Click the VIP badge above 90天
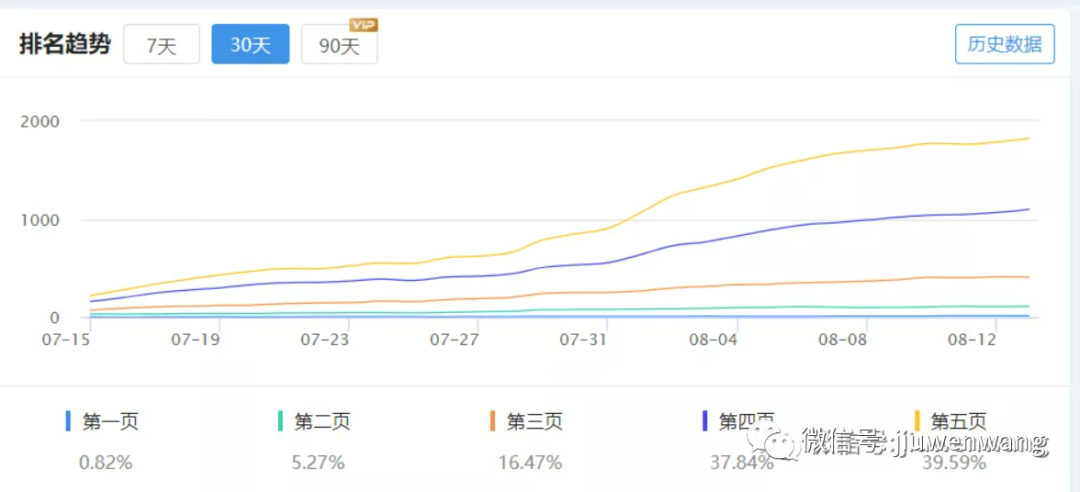This screenshot has height=492, width=1080. pos(362,24)
